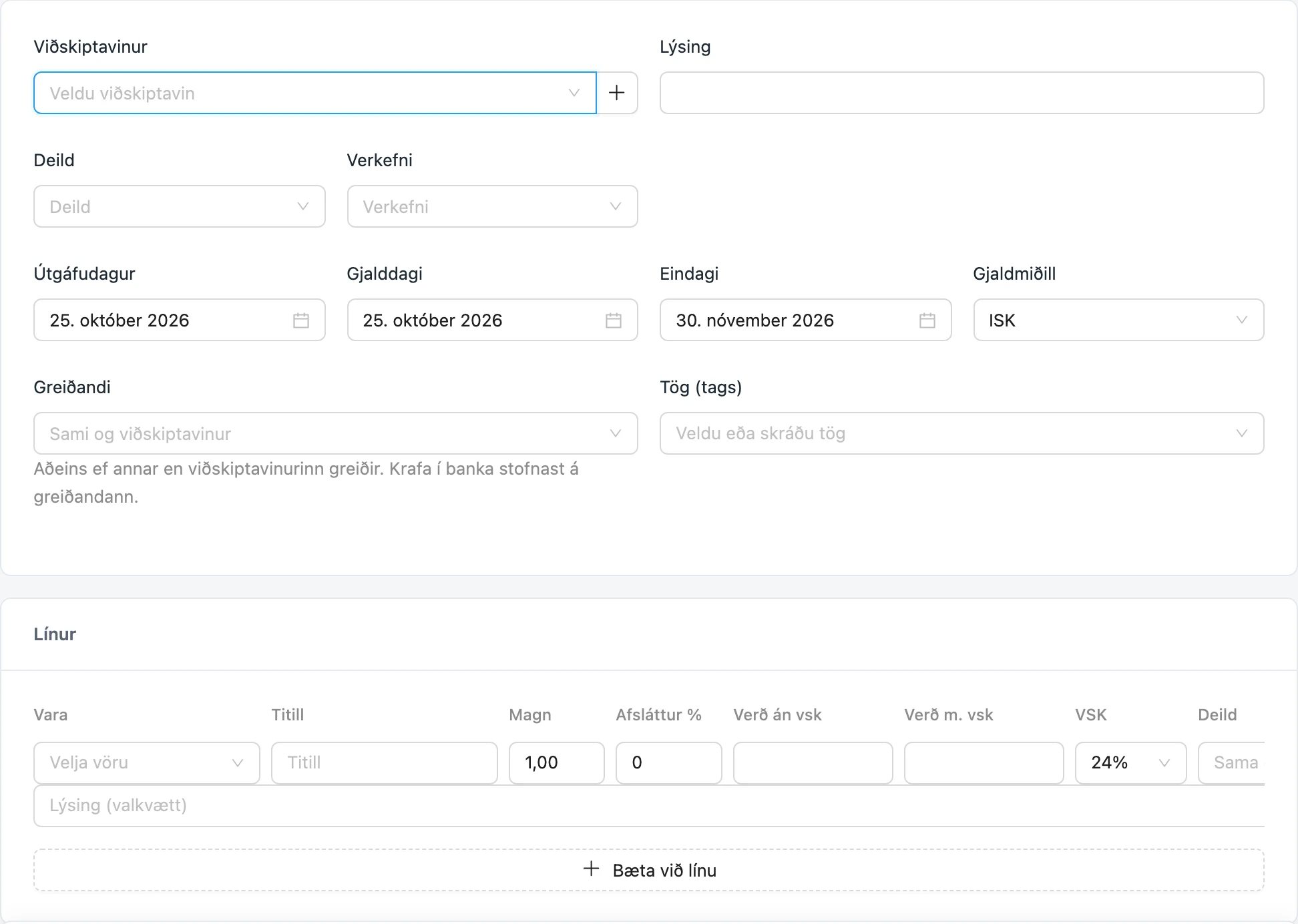
Task: Click the Útgáfudagur date field 25. október 2026
Action: tap(180, 320)
